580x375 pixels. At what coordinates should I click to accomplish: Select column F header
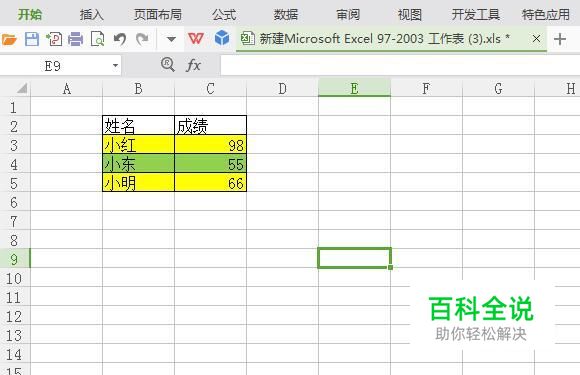coord(426,89)
